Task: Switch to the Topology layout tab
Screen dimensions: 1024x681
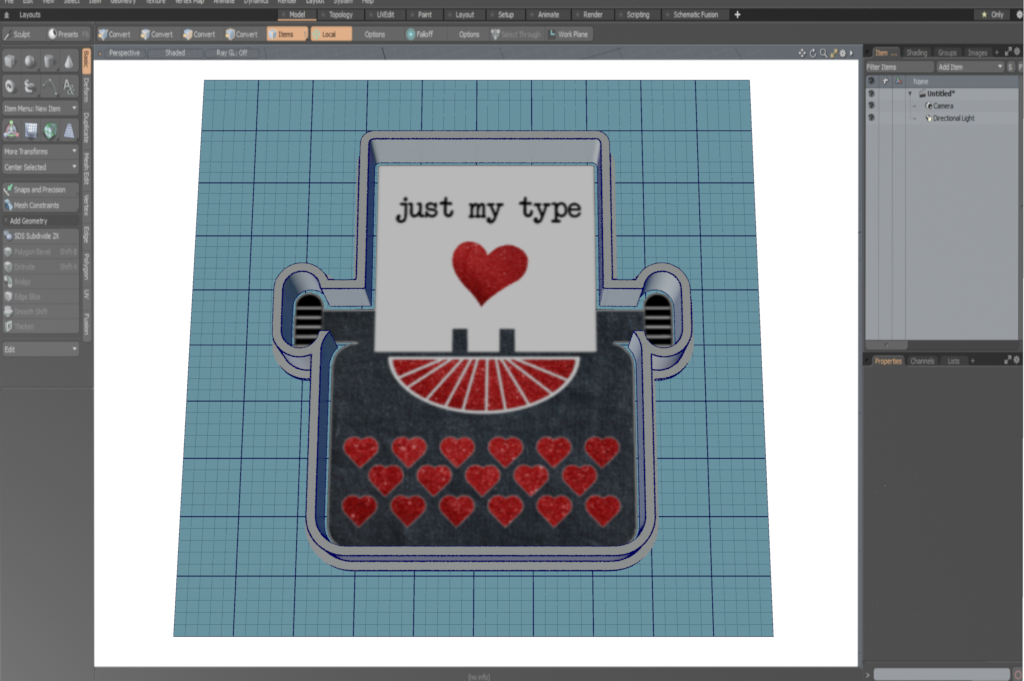Action: pyautogui.click(x=342, y=15)
